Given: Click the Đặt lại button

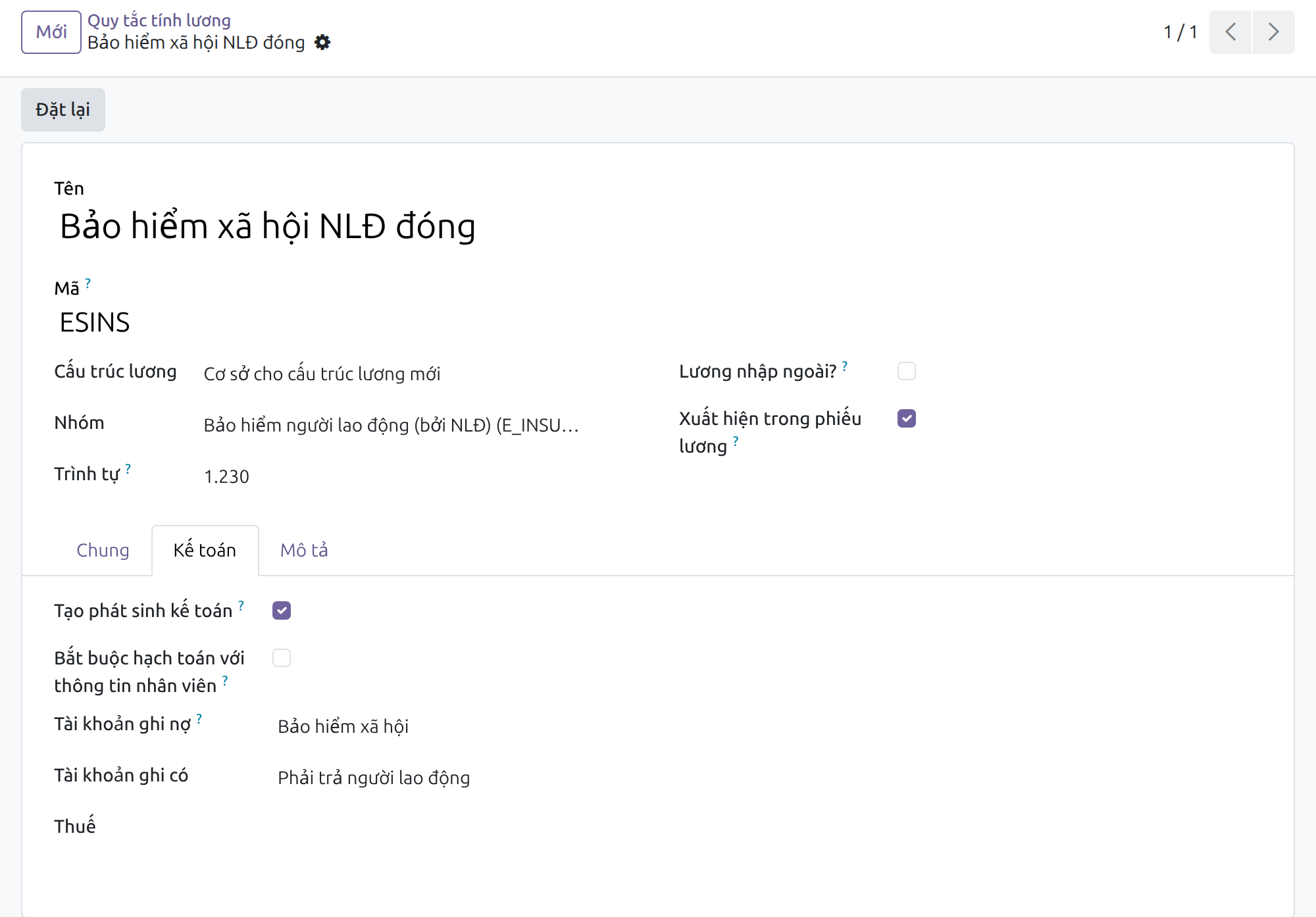Looking at the screenshot, I should (x=63, y=109).
